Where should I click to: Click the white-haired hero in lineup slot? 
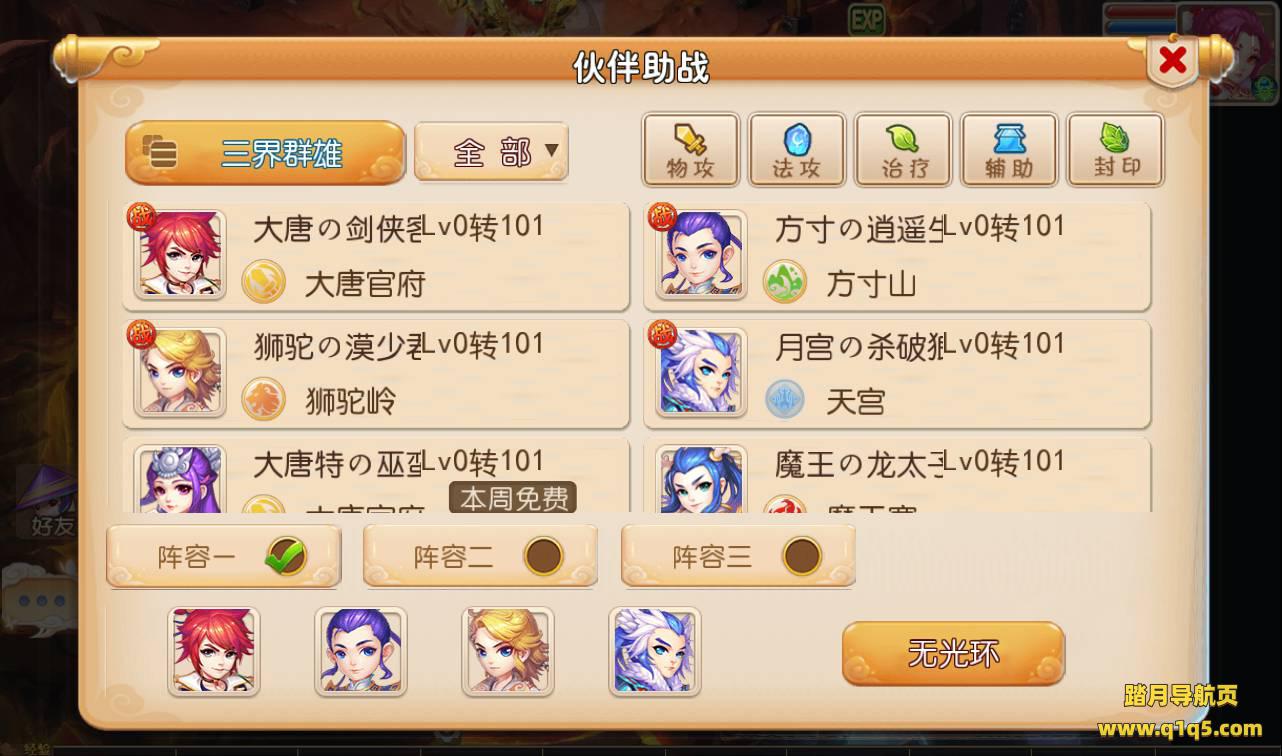[655, 651]
